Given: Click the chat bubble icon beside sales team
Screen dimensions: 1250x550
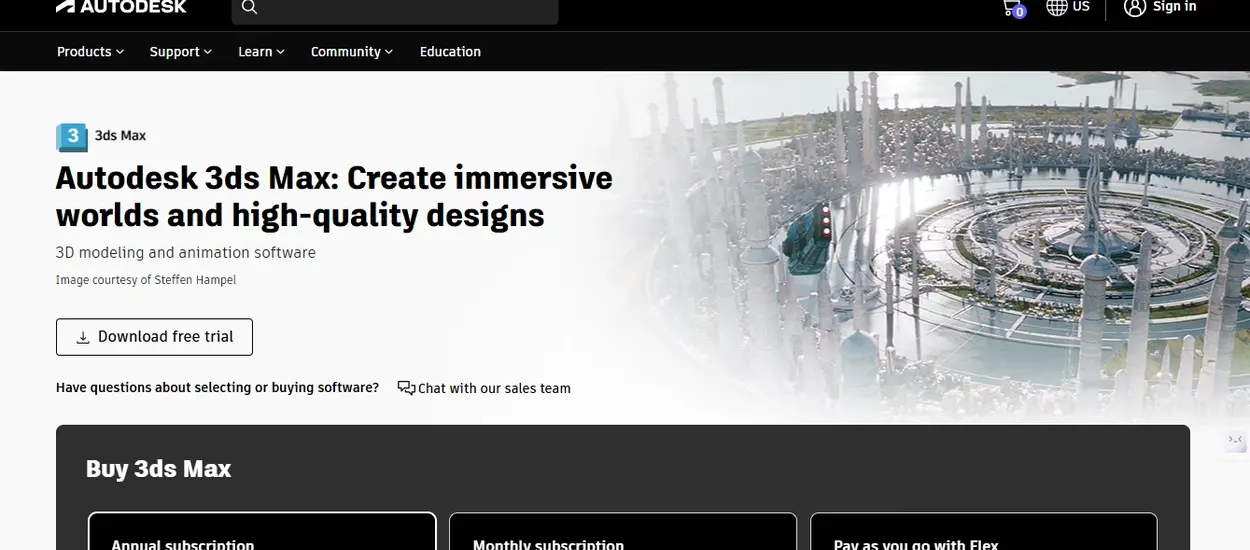Looking at the screenshot, I should [x=405, y=388].
